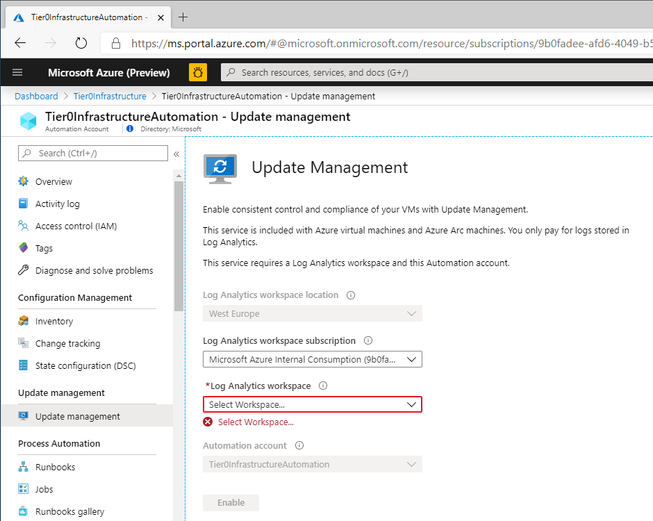Click the Microsoft Azure (Preview) title
Image resolution: width=653 pixels, height=521 pixels.
click(109, 72)
